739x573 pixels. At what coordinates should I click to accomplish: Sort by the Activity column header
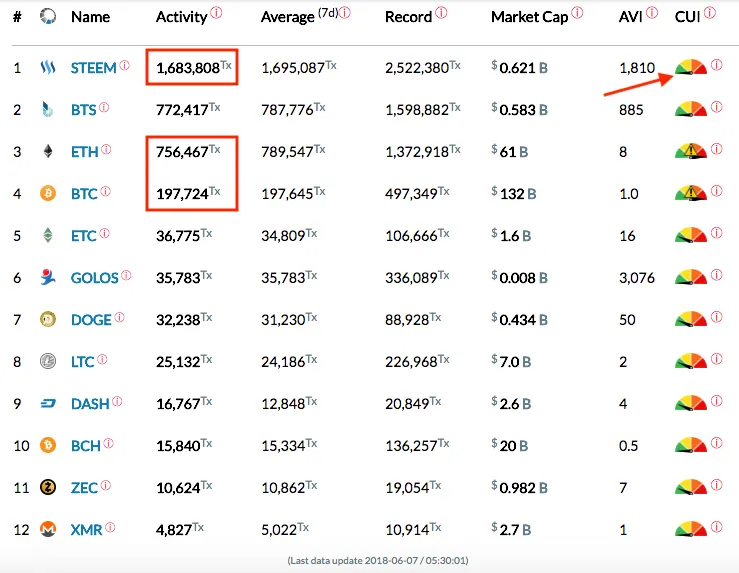(181, 17)
